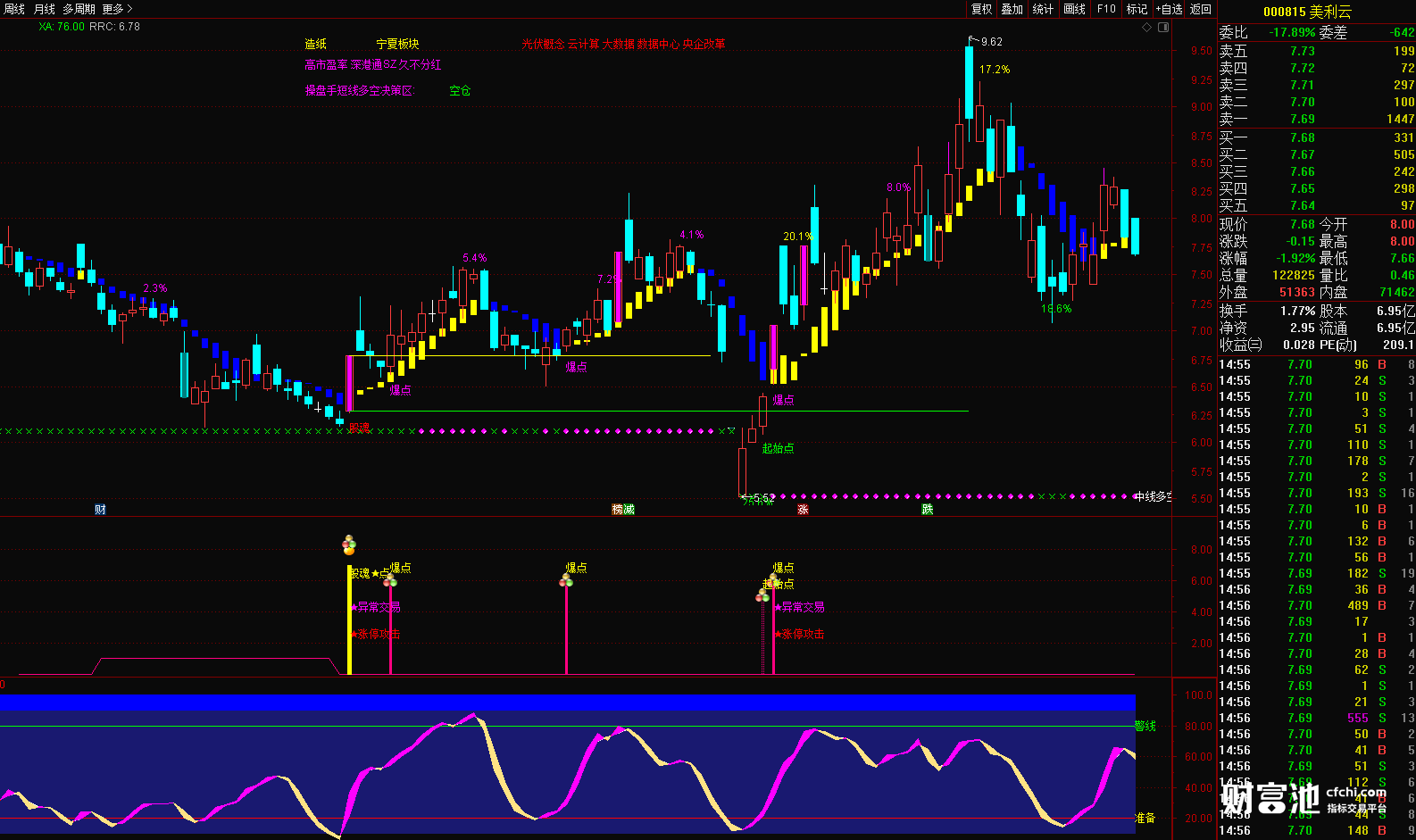Viewport: 1416px width, 840px height.
Task: Select stock title 000815 美利云
Action: click(1307, 12)
